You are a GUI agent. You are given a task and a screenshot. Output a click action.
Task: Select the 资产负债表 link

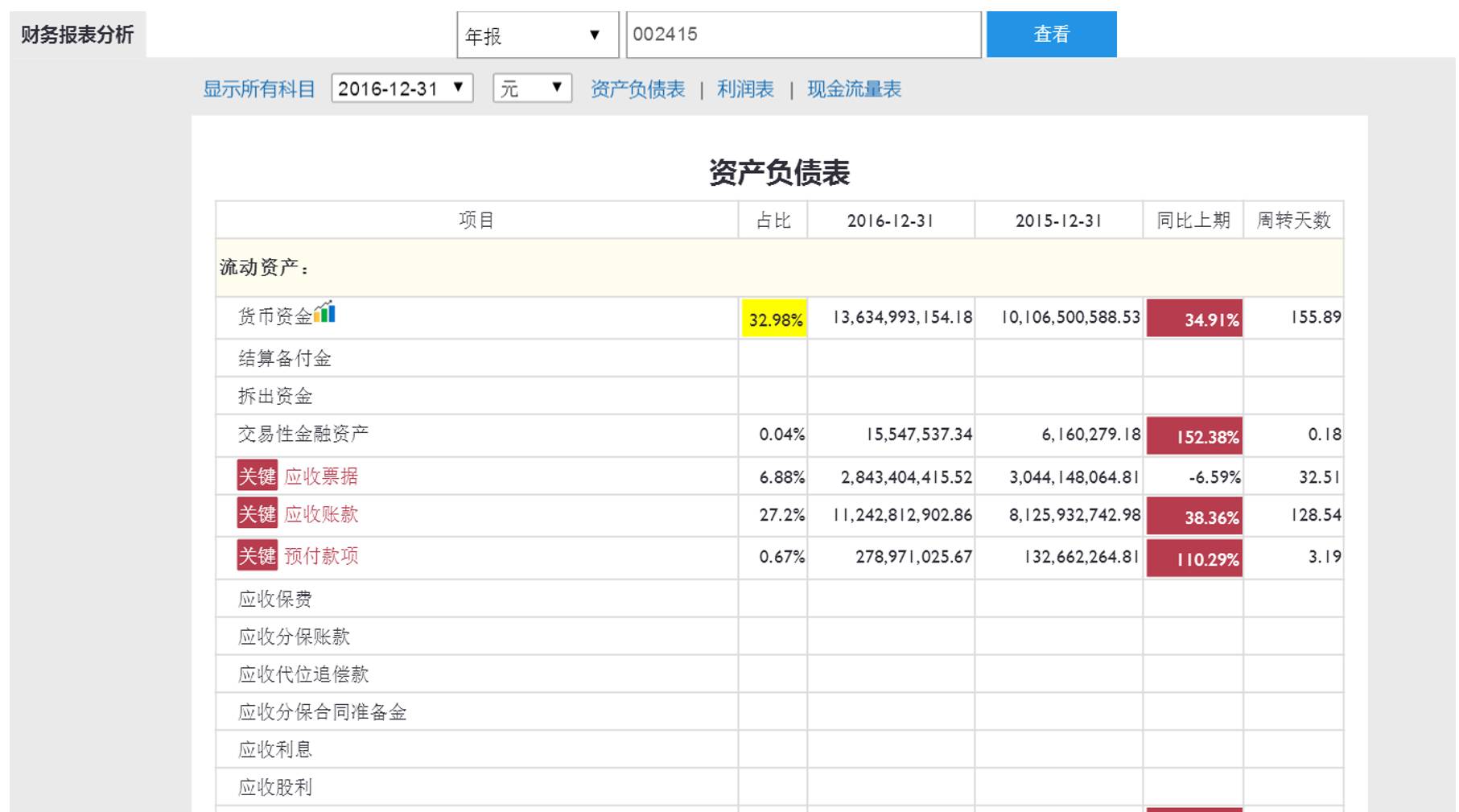tap(637, 89)
